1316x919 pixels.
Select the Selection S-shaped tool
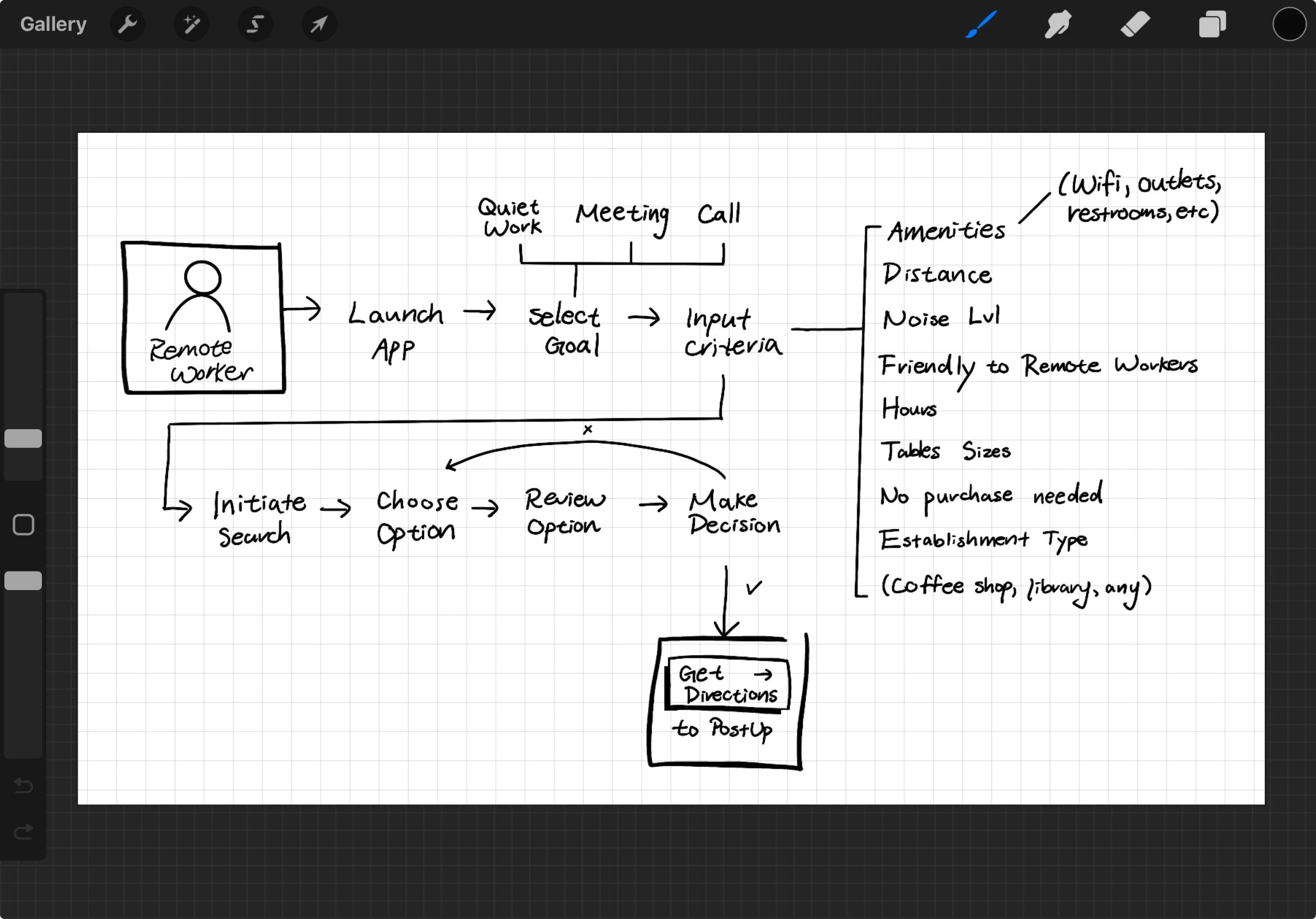[255, 24]
